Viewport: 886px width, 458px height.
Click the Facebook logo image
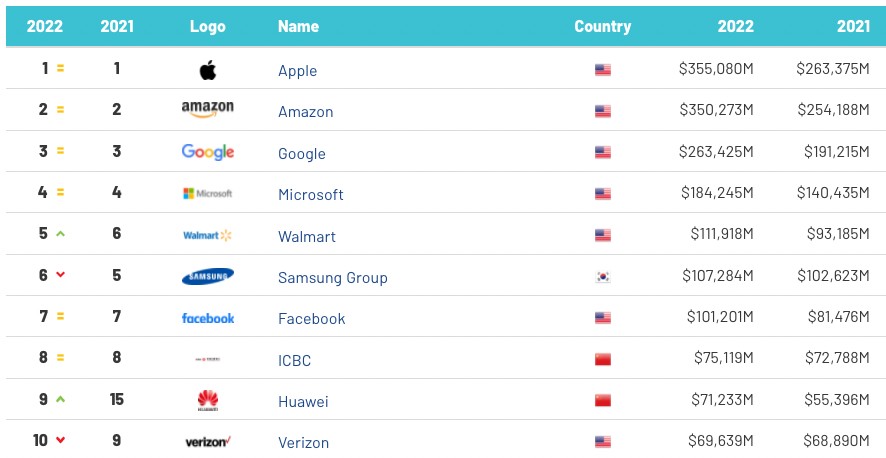[208, 318]
